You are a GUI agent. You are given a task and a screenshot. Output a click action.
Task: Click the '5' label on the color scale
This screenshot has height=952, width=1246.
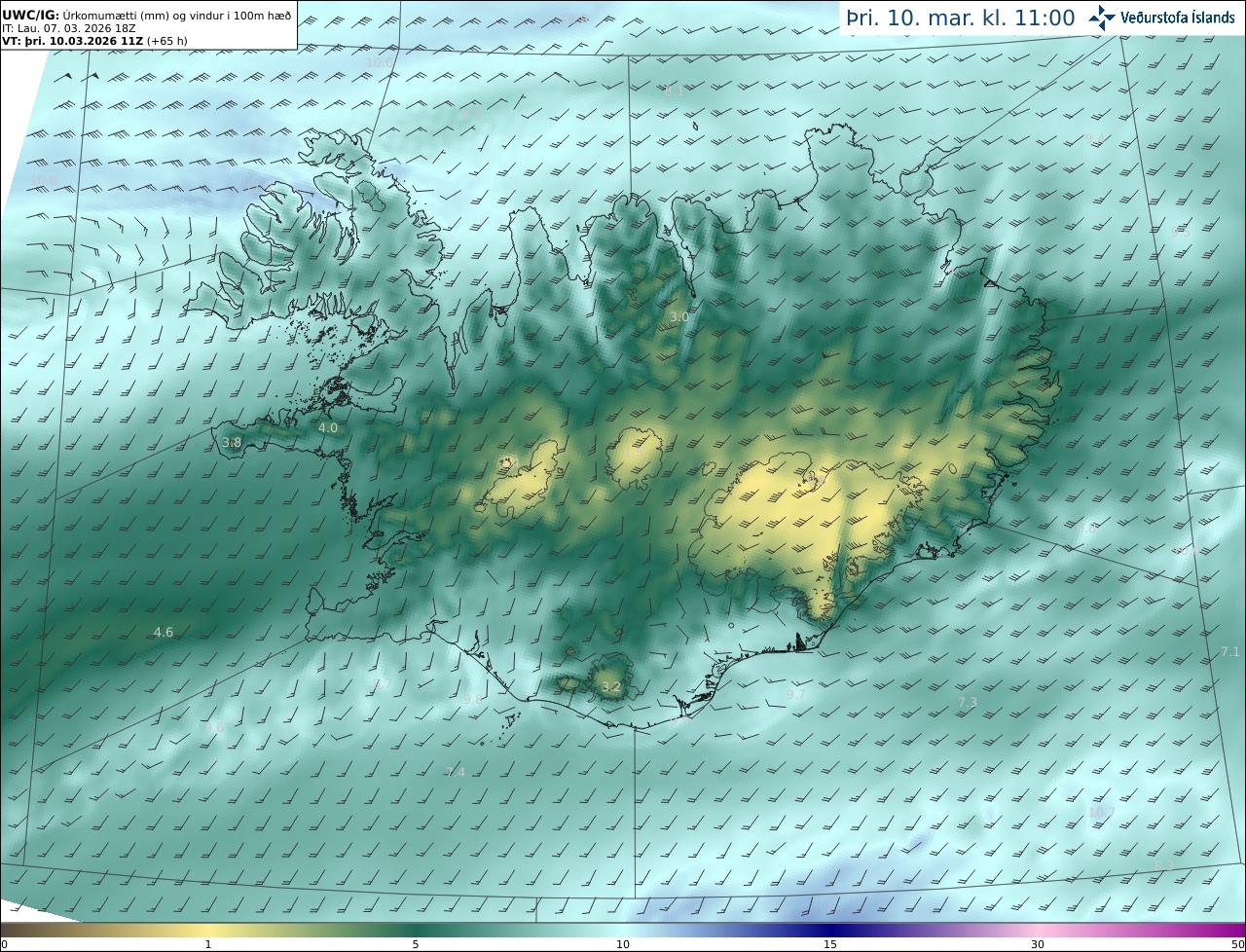[416, 944]
